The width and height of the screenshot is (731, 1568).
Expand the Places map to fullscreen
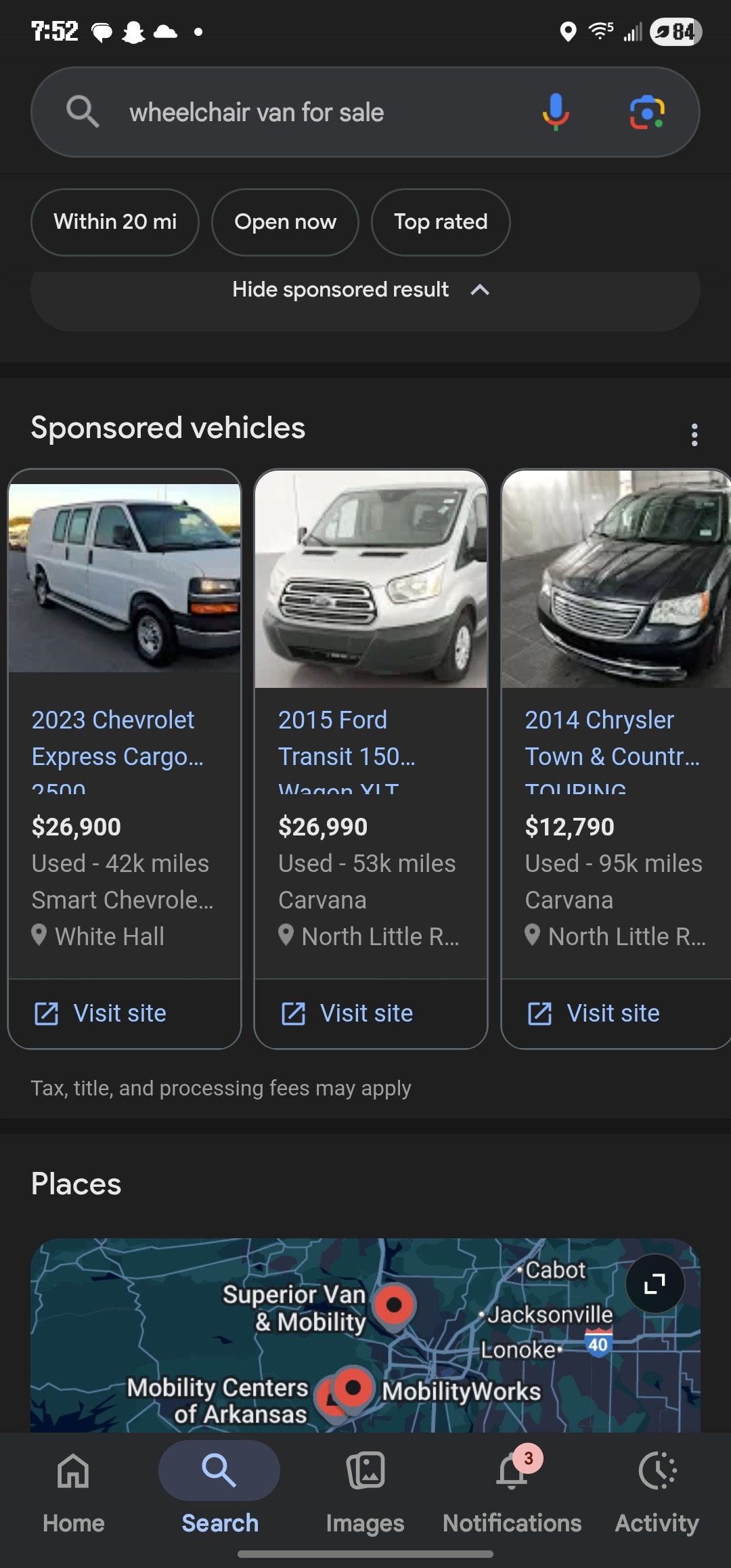655,1283
